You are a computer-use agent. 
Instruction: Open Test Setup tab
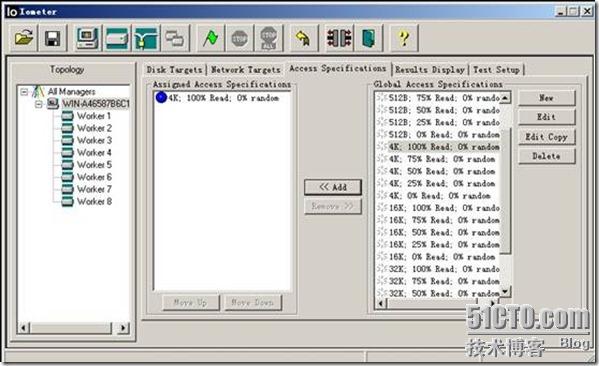(496, 70)
